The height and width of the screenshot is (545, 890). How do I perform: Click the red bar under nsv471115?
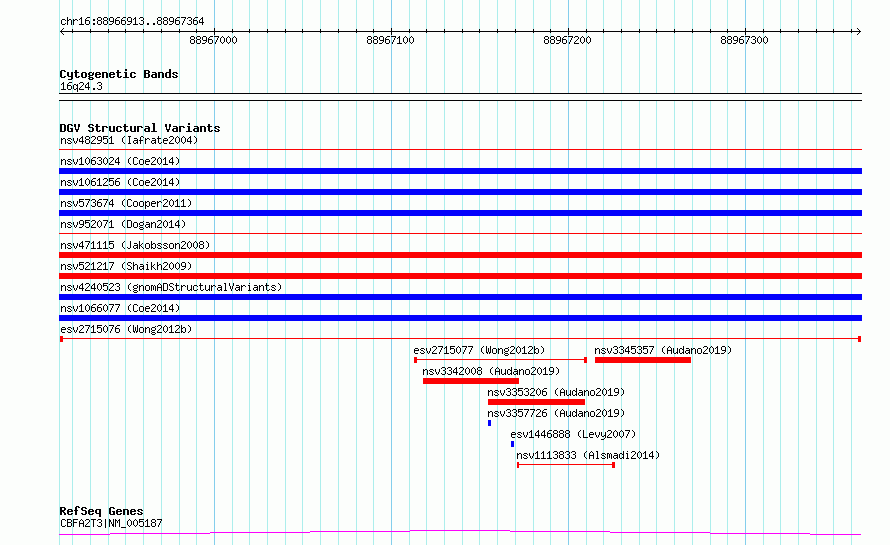[x=460, y=255]
